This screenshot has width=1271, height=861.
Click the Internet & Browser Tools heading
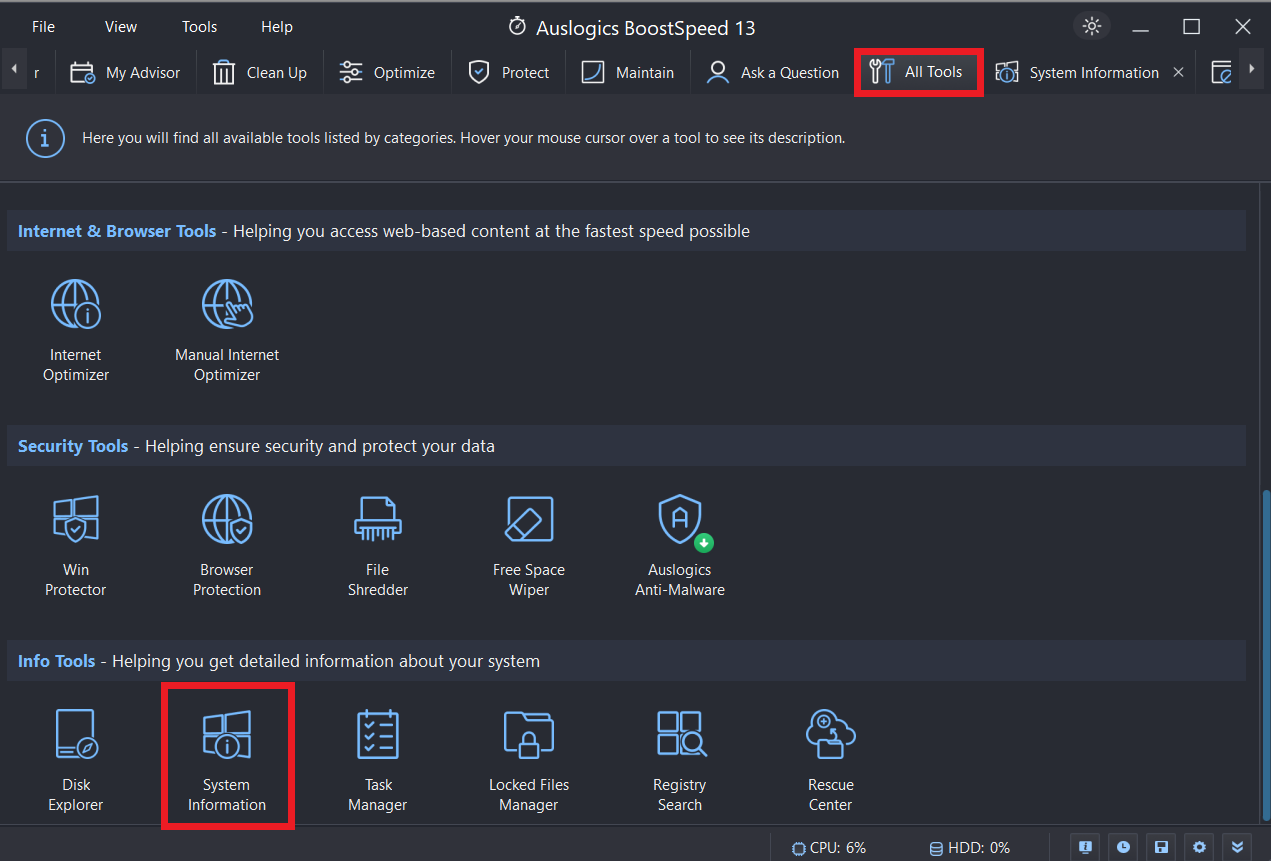117,231
